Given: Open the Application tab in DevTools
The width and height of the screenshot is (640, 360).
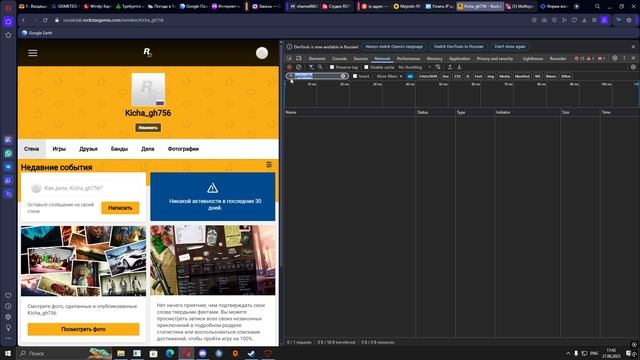Looking at the screenshot, I should tap(460, 59).
